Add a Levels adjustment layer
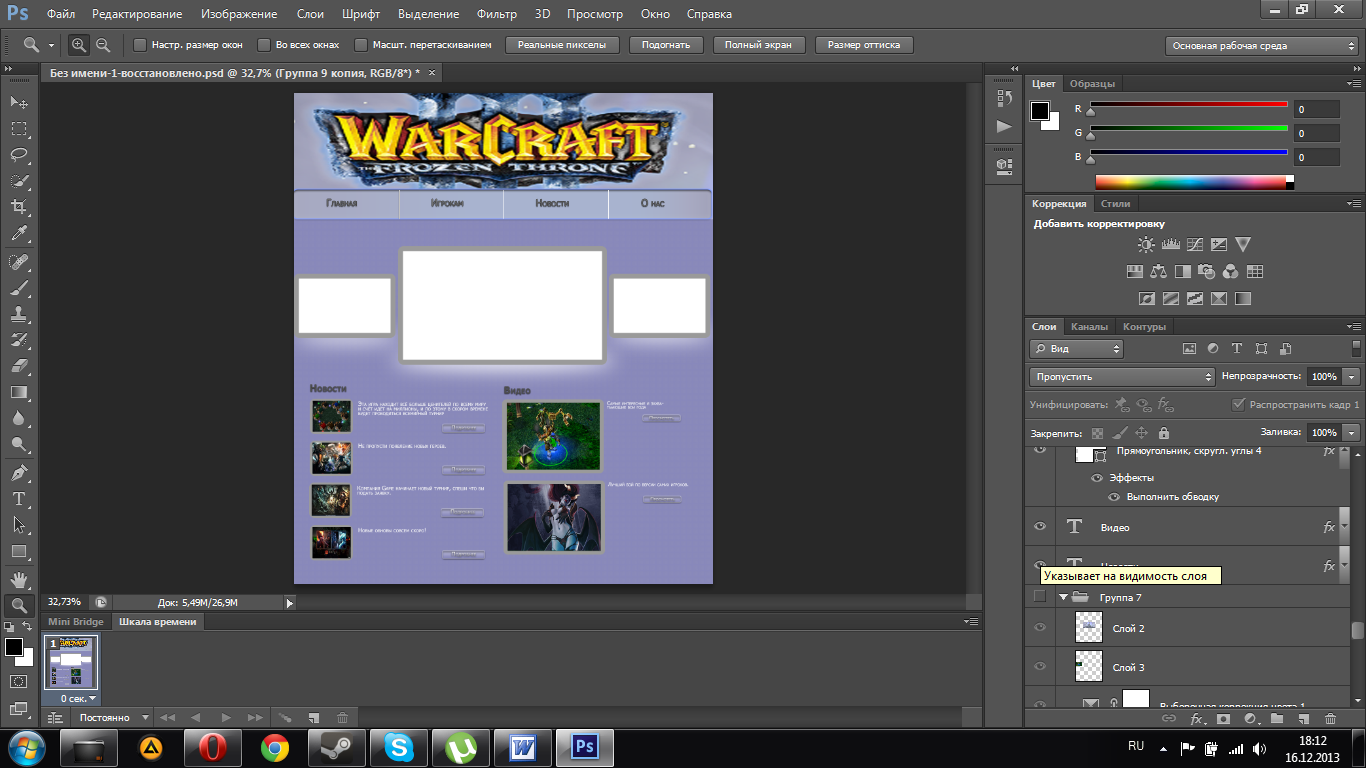Image resolution: width=1366 pixels, height=768 pixels. tap(1170, 244)
